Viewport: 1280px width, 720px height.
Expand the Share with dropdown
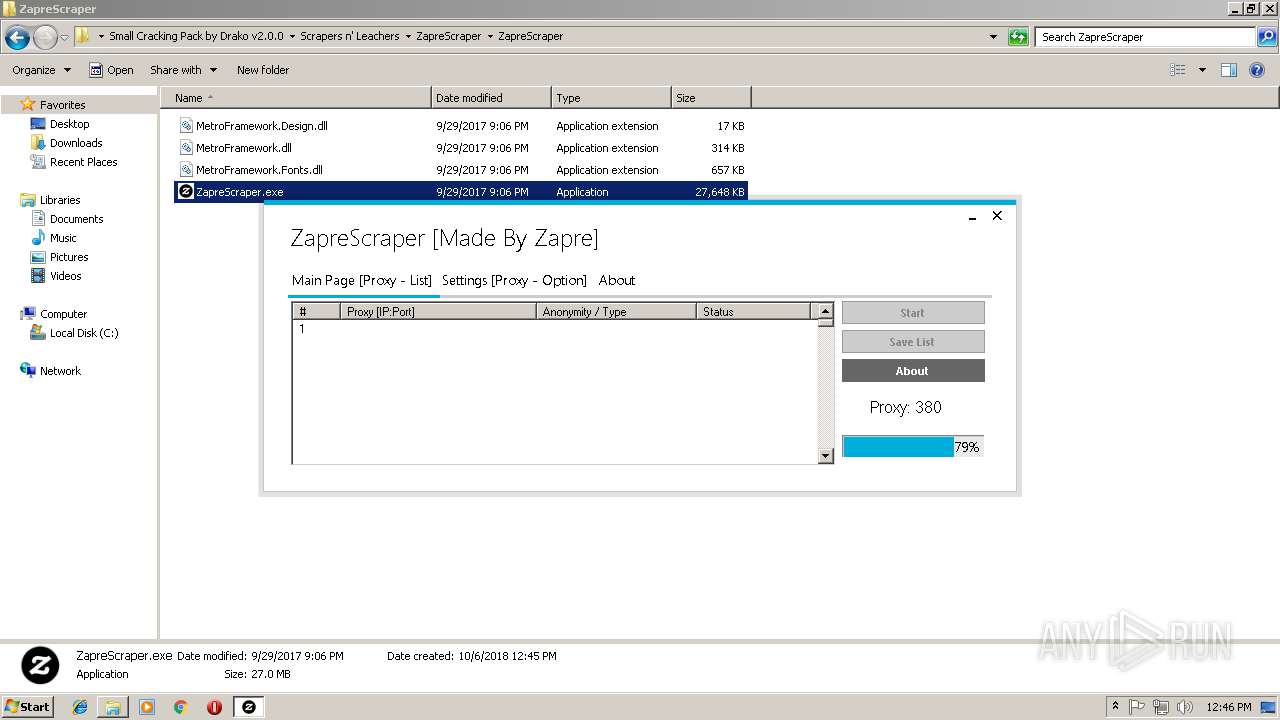pos(183,70)
